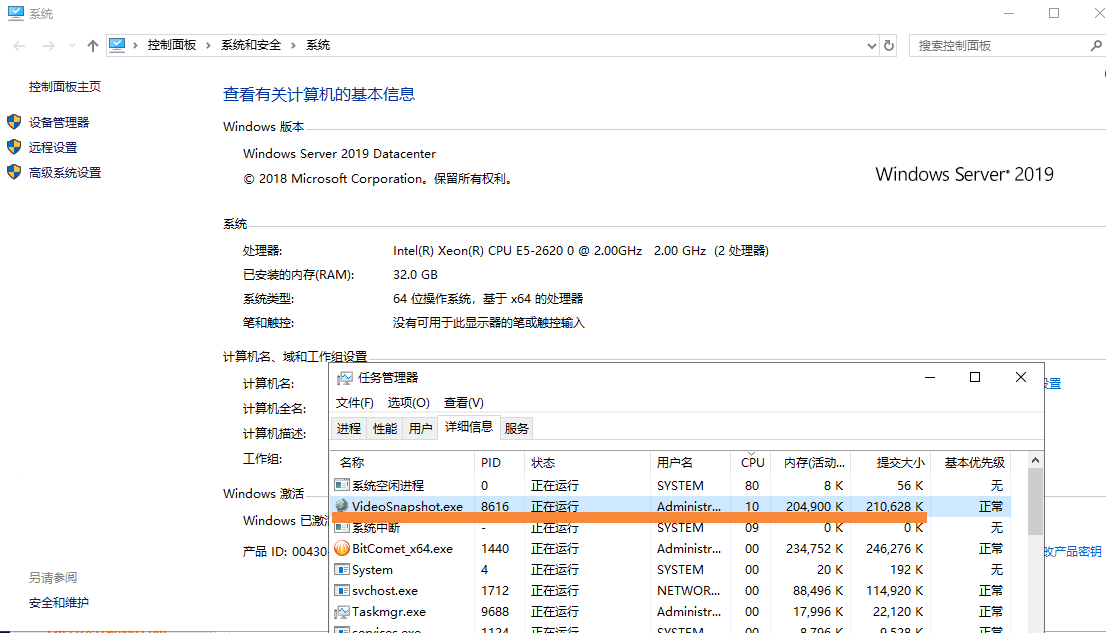The height and width of the screenshot is (633, 1106).
Task: Select 控制面板 breadcrumb
Action: pos(171,45)
